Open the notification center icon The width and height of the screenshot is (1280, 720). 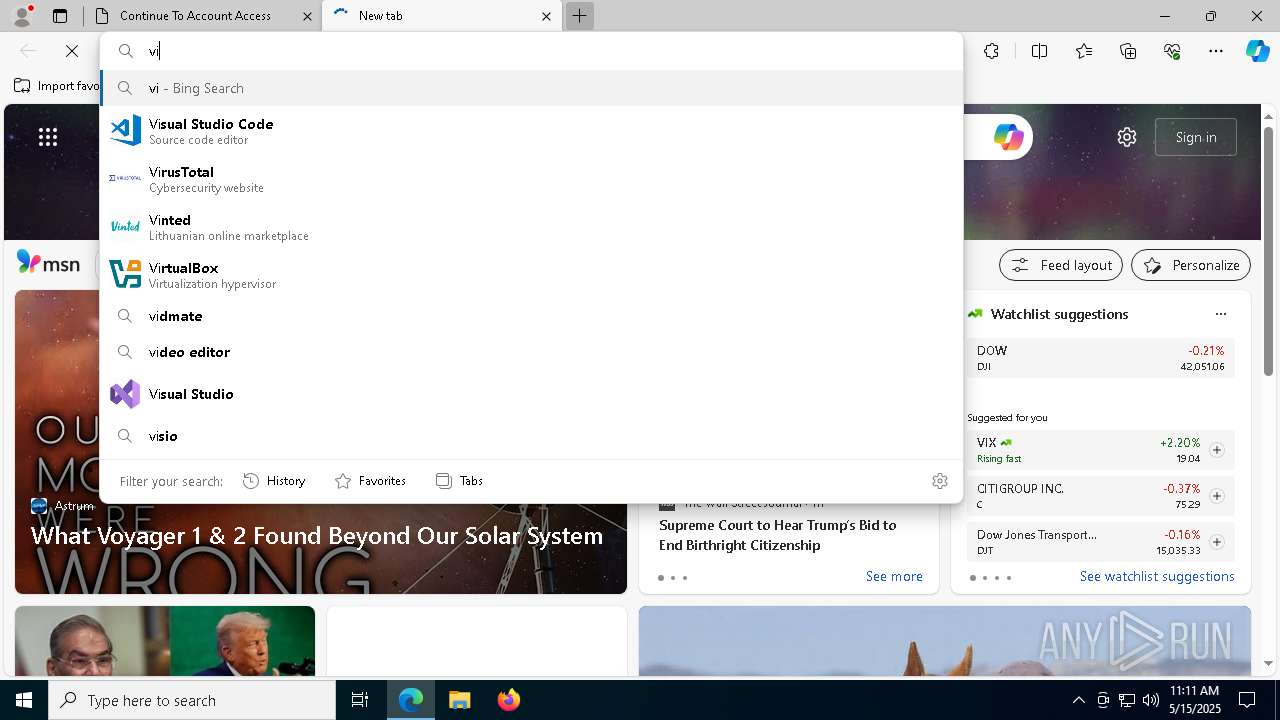[1247, 700]
